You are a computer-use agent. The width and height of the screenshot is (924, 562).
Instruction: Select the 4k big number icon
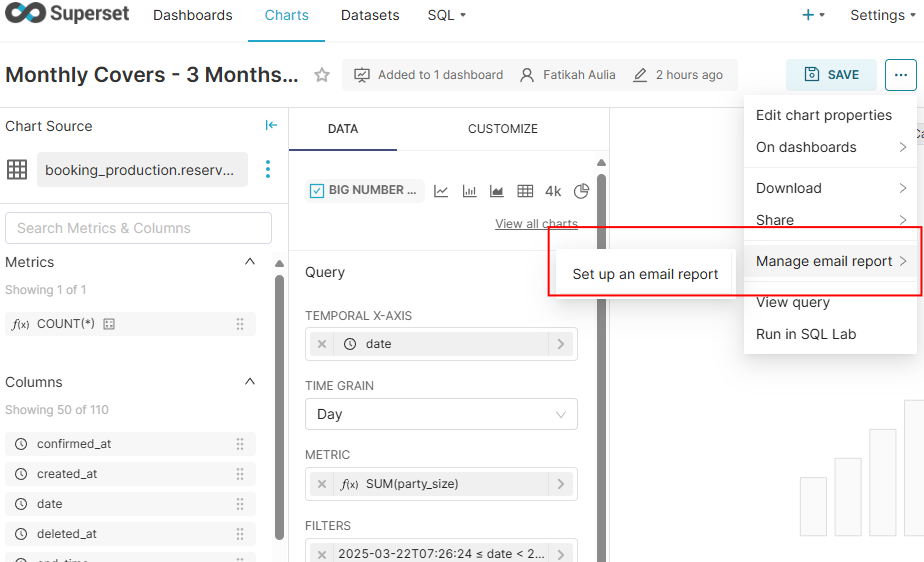point(553,191)
